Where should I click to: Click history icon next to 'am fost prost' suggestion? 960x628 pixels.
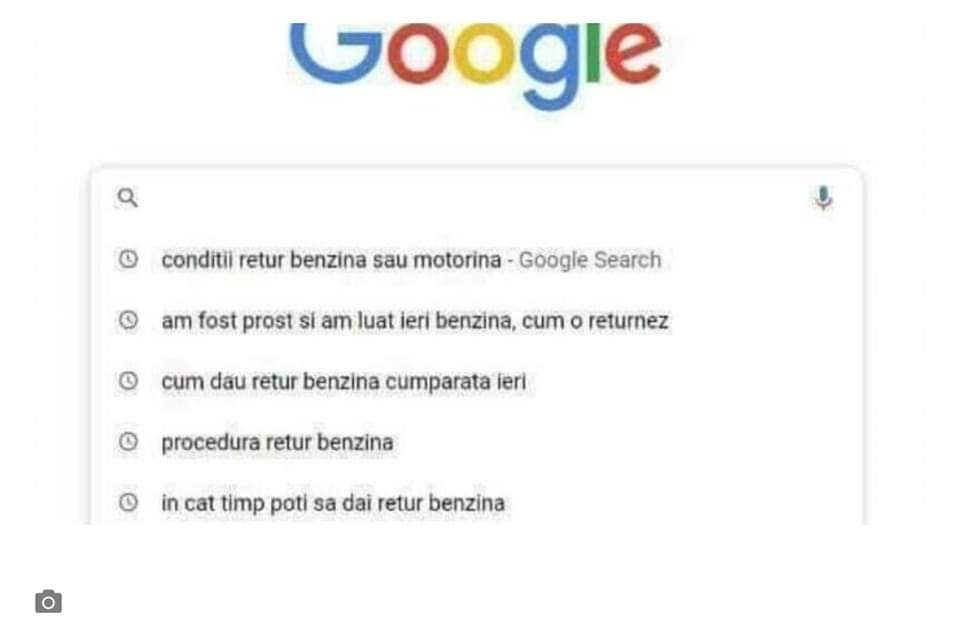[x=127, y=321]
